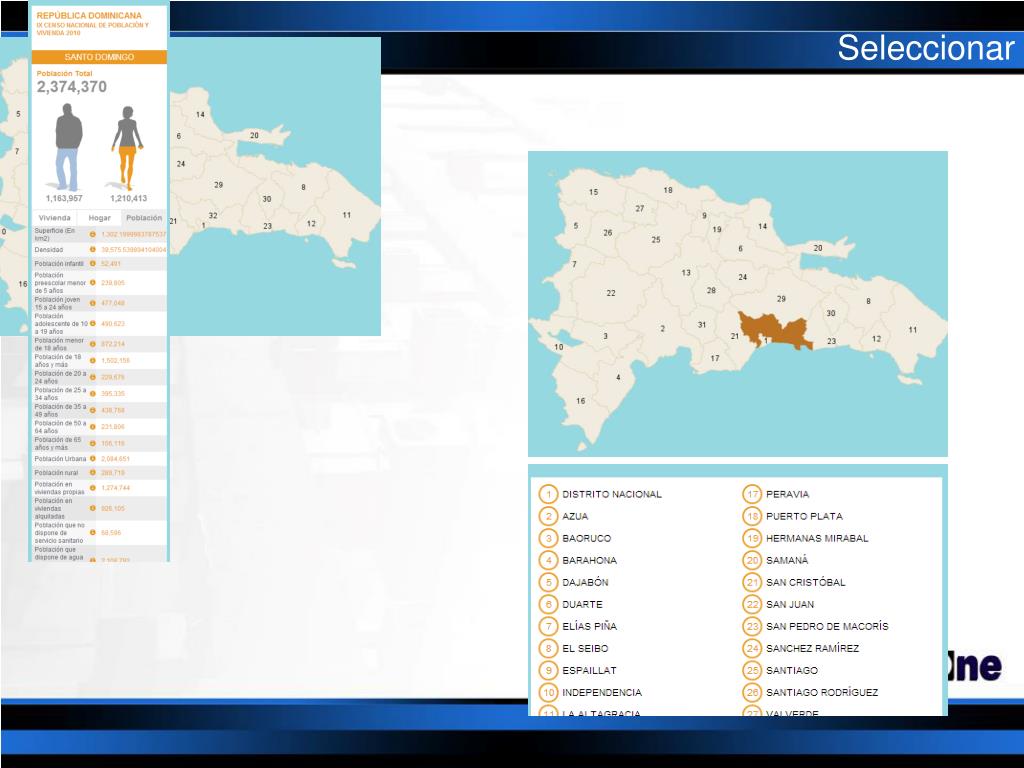Click province 18 on the large map
Viewport: 1024px width, 768px height.
tap(668, 190)
